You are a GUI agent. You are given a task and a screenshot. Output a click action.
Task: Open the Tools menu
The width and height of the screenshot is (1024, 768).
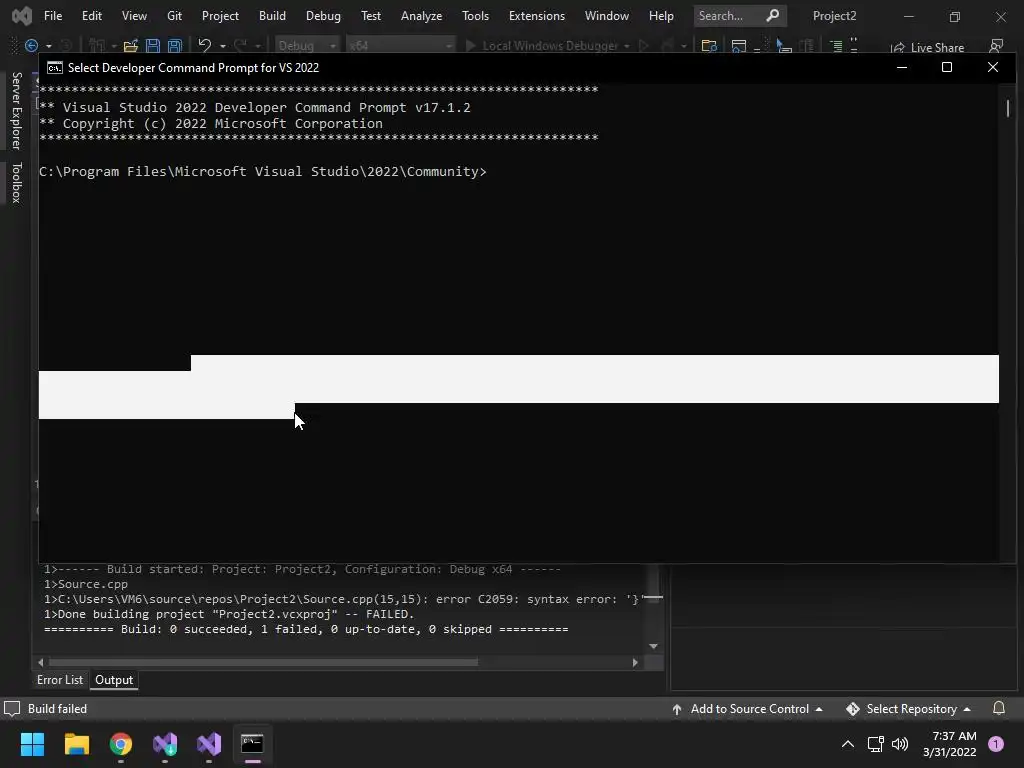[475, 16]
